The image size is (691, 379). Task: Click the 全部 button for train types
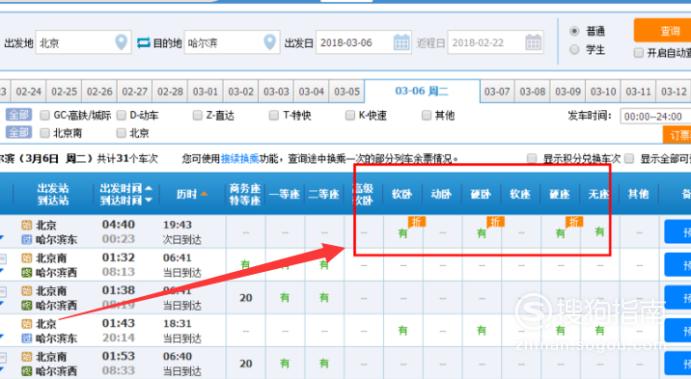[19, 115]
